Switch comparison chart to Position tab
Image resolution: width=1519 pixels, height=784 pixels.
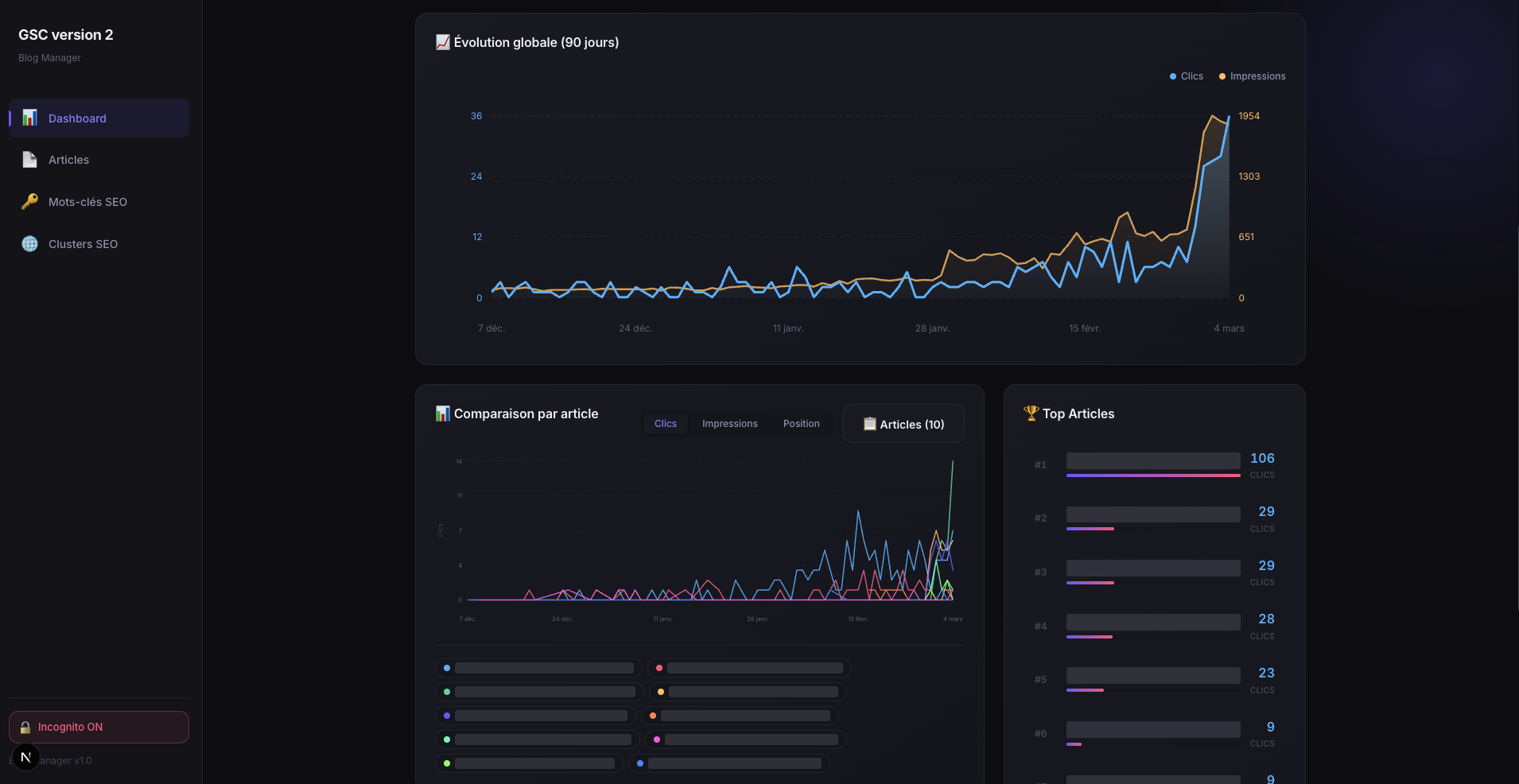point(801,424)
